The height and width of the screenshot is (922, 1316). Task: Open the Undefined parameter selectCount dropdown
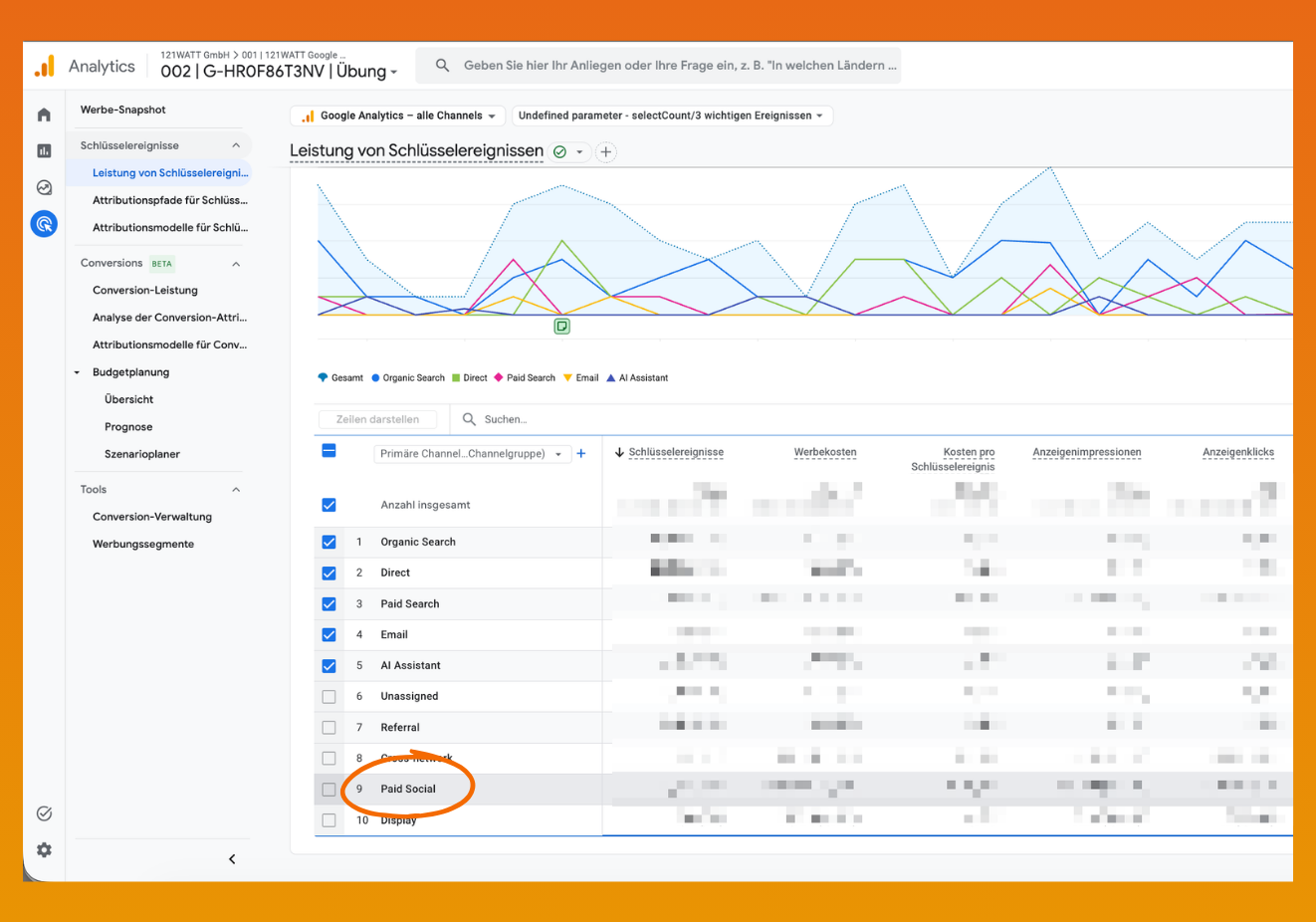pos(672,115)
